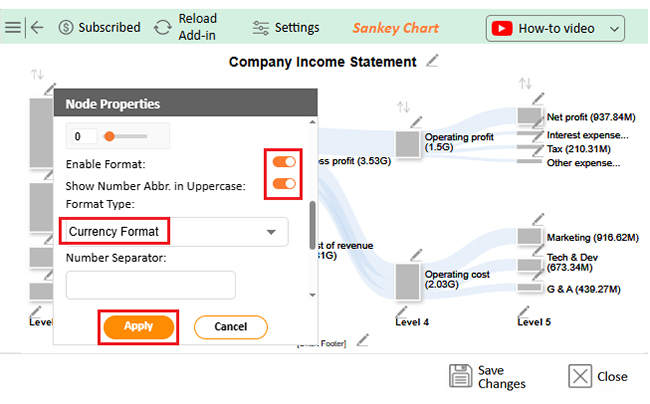Click the Subscribed menu item
Screen dimensions: 650x404
coord(99,28)
